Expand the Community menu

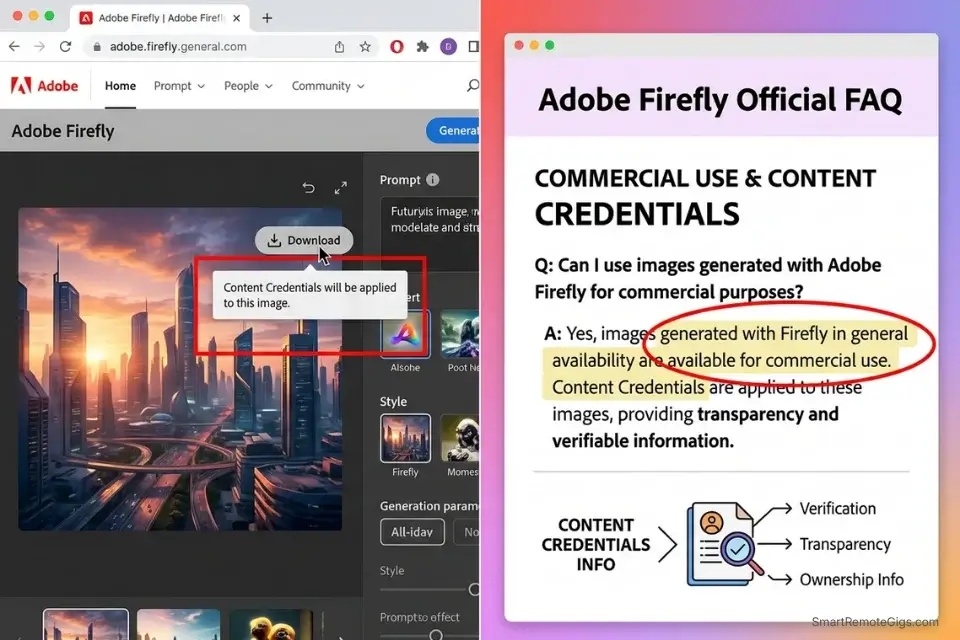(328, 86)
